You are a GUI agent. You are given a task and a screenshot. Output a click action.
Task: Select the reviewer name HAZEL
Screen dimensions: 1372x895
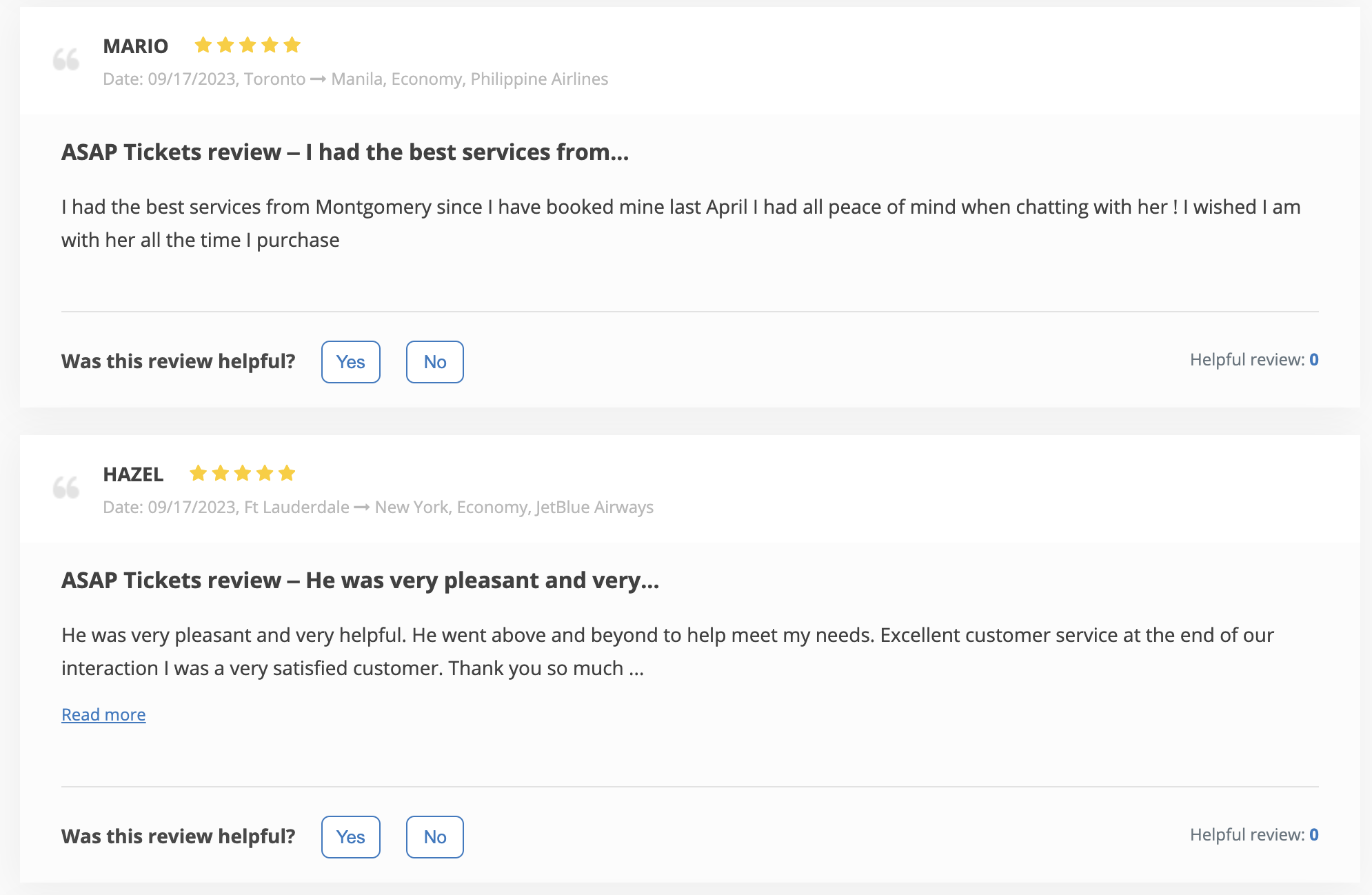click(x=133, y=474)
